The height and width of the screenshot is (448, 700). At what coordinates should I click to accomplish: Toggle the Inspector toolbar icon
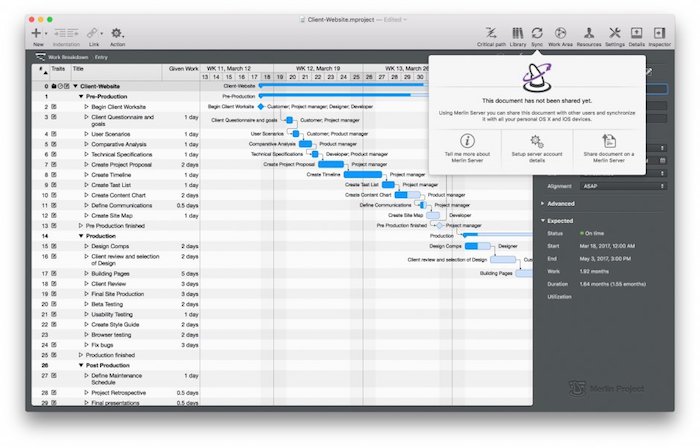[659, 33]
